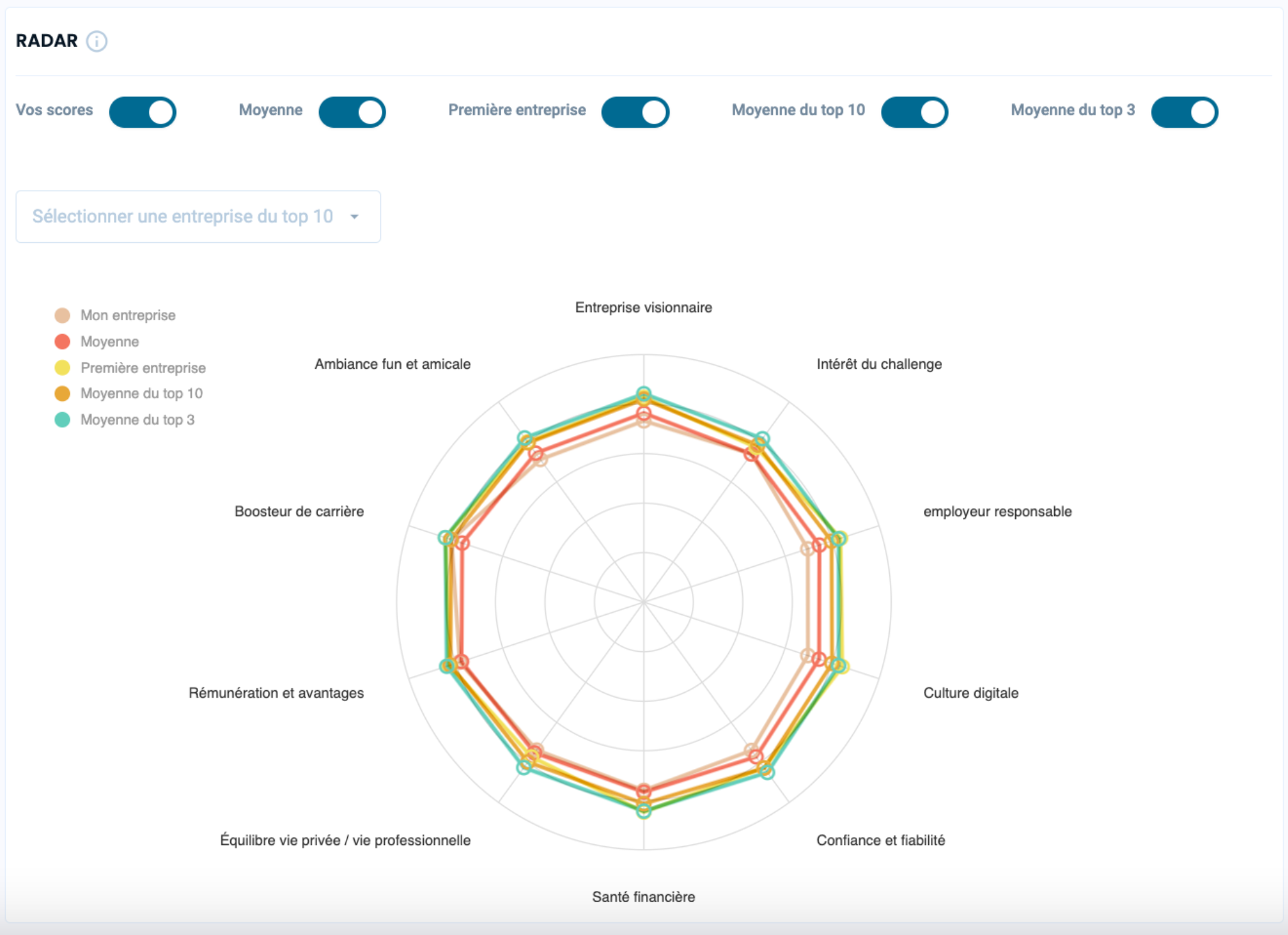
Task: Click the Boosteur de carrière axis label
Action: tap(299, 512)
